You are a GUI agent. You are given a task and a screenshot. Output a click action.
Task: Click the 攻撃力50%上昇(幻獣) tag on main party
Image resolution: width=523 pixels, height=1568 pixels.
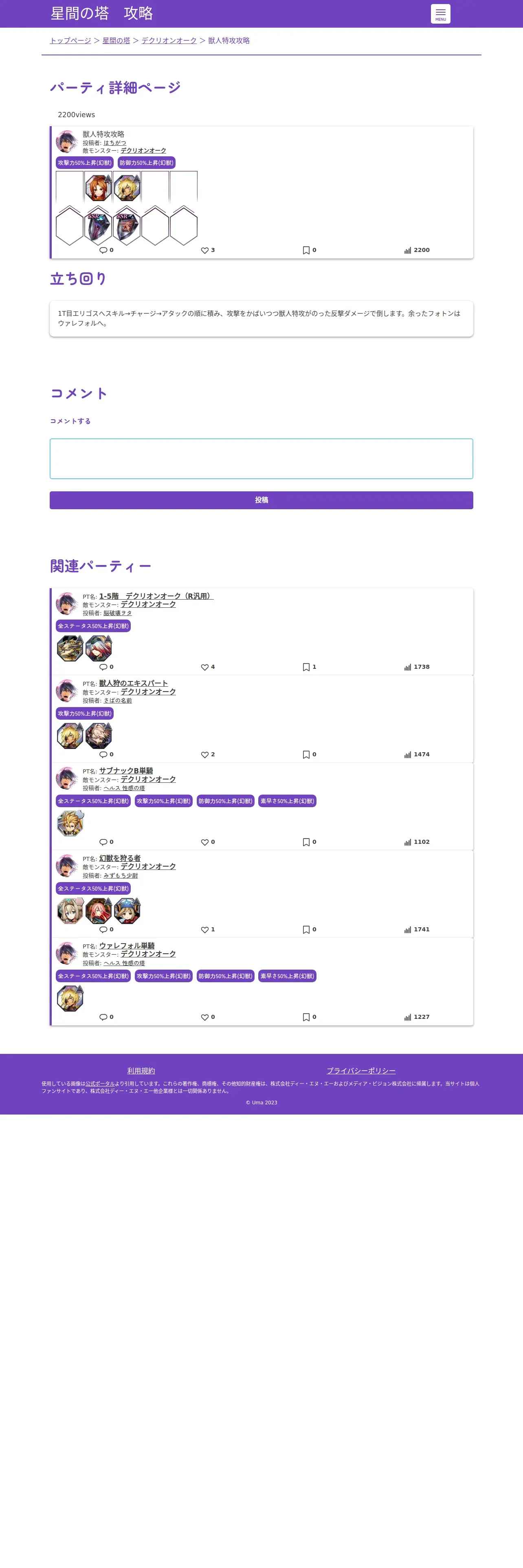[85, 162]
